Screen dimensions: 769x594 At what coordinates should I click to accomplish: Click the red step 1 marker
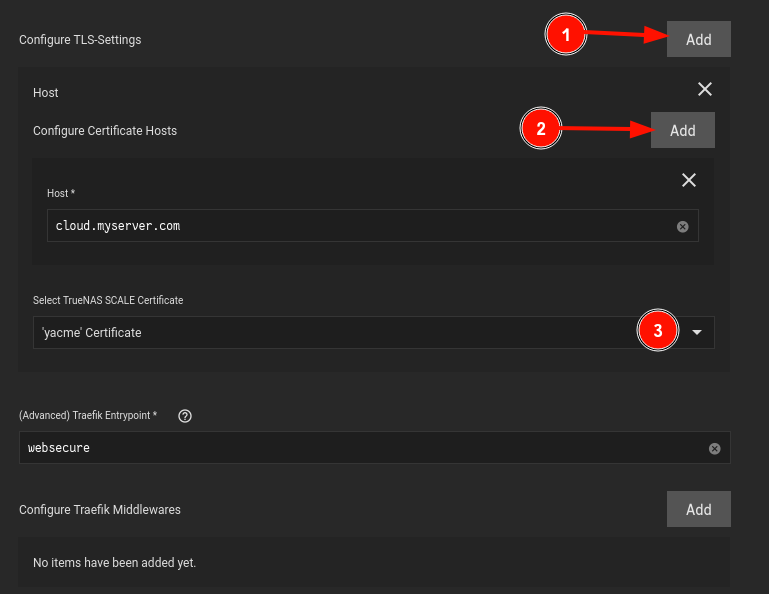566,35
